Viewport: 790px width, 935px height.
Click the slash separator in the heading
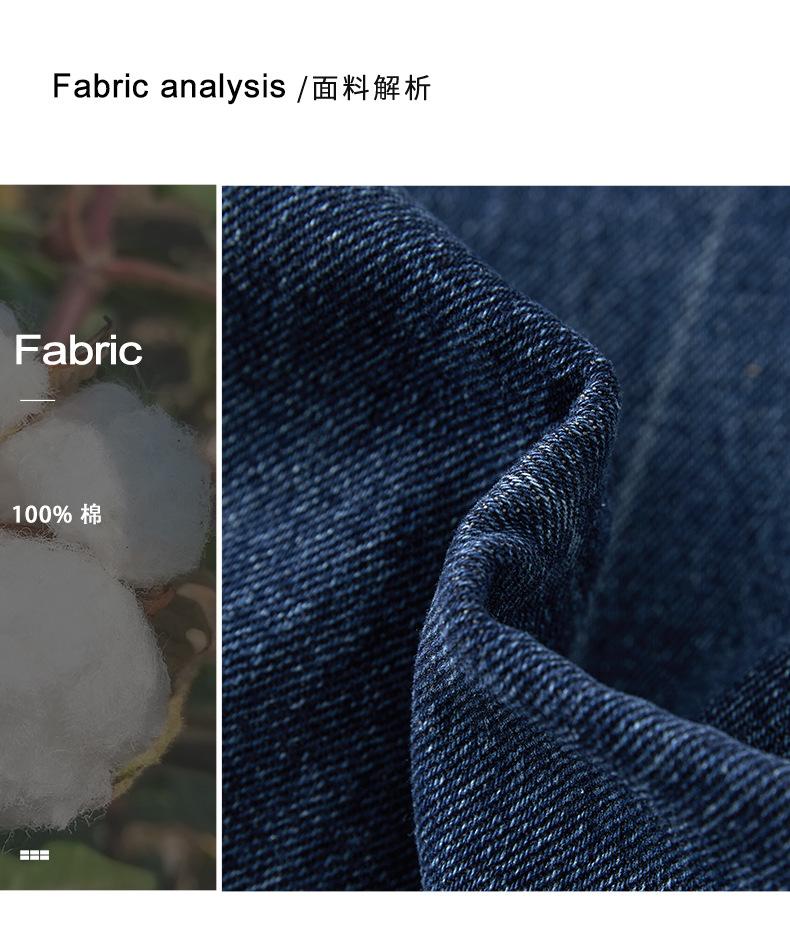click(302, 89)
